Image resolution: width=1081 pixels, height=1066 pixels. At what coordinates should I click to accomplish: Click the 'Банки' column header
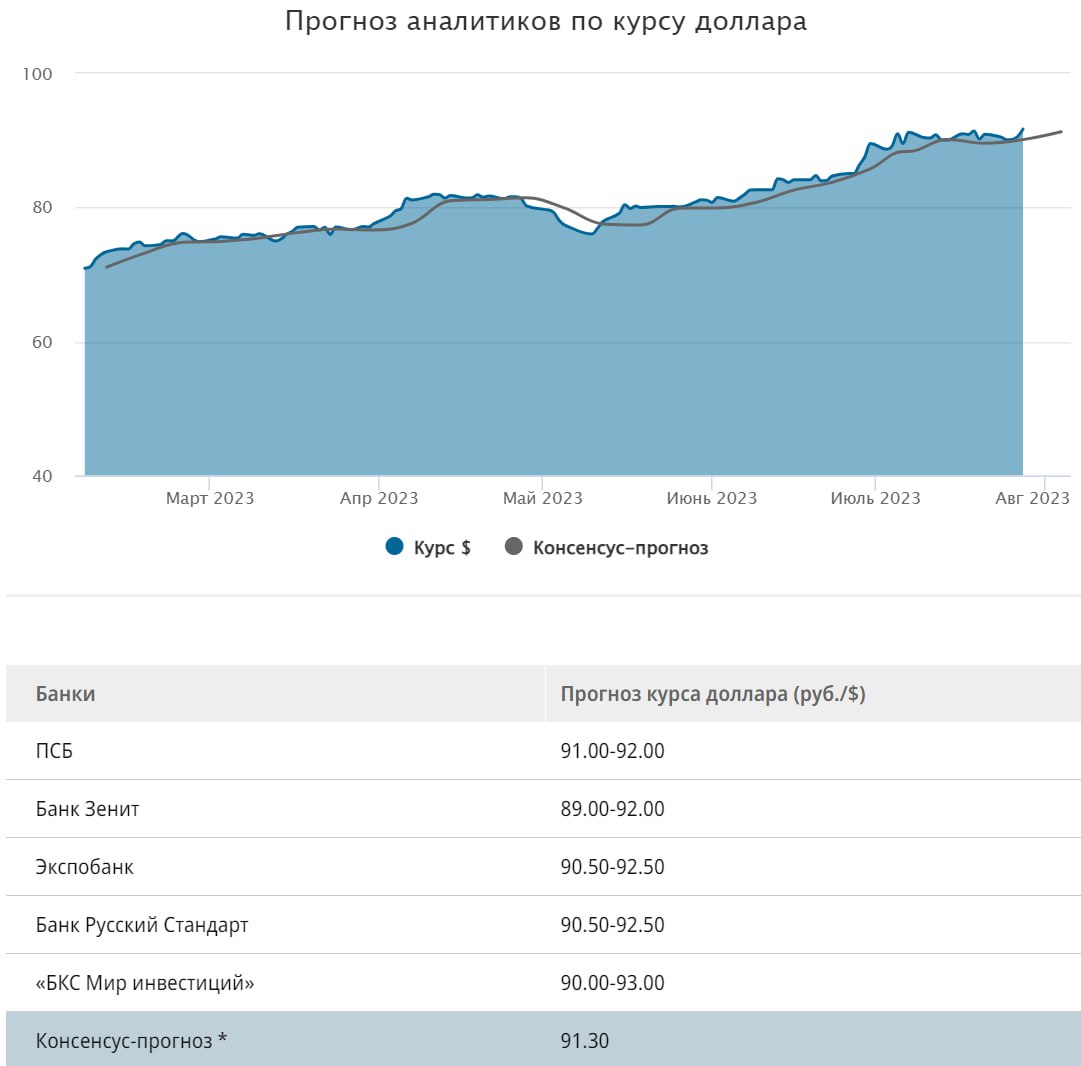(x=66, y=694)
